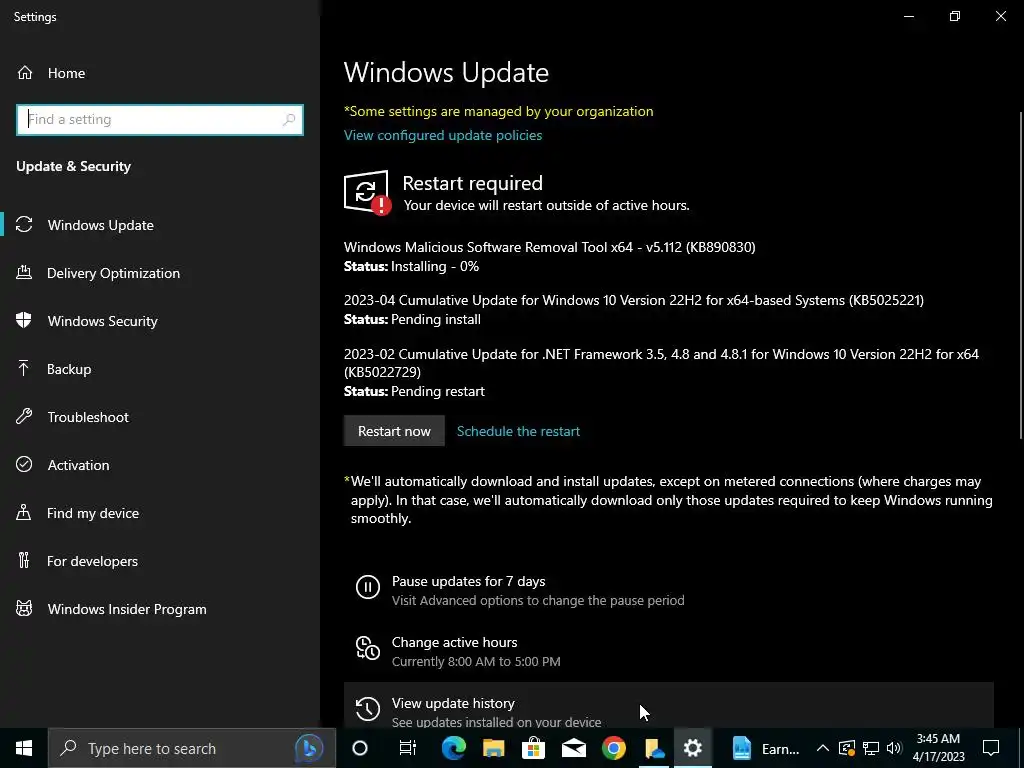Image resolution: width=1024 pixels, height=768 pixels.
Task: Open Delivery Optimization settings page
Action: (x=160, y=273)
